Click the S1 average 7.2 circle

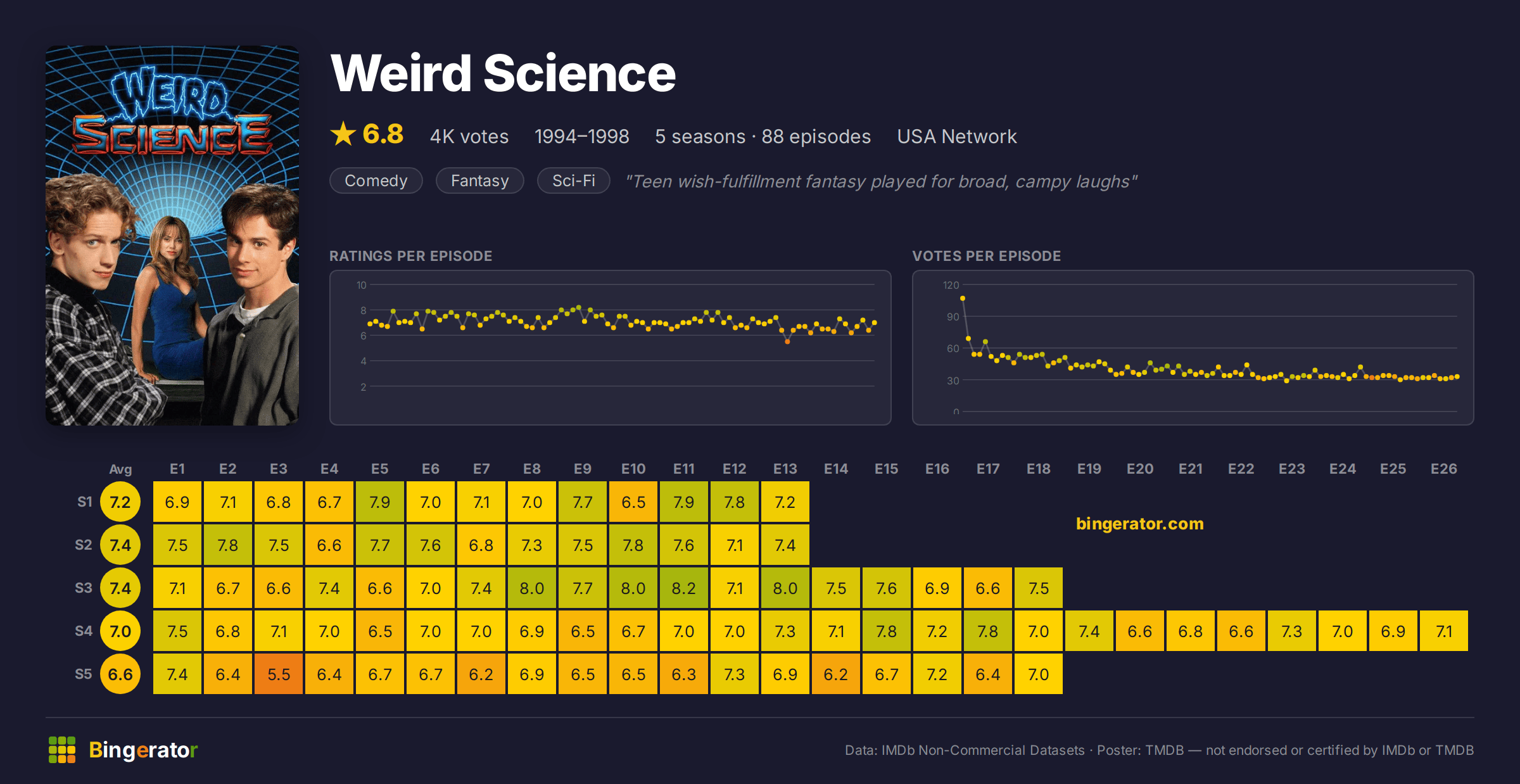[x=120, y=502]
